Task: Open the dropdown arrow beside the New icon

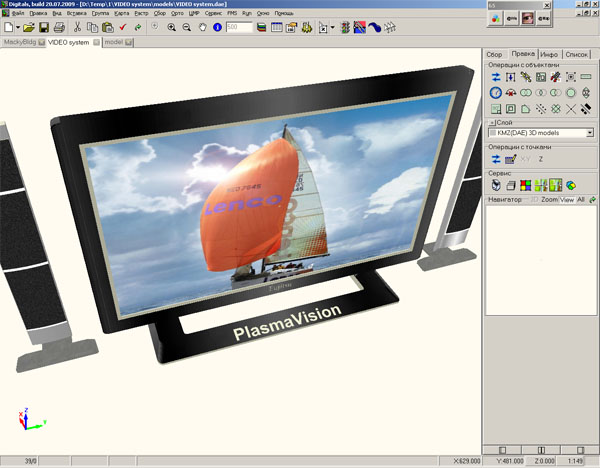Action: pos(18,28)
